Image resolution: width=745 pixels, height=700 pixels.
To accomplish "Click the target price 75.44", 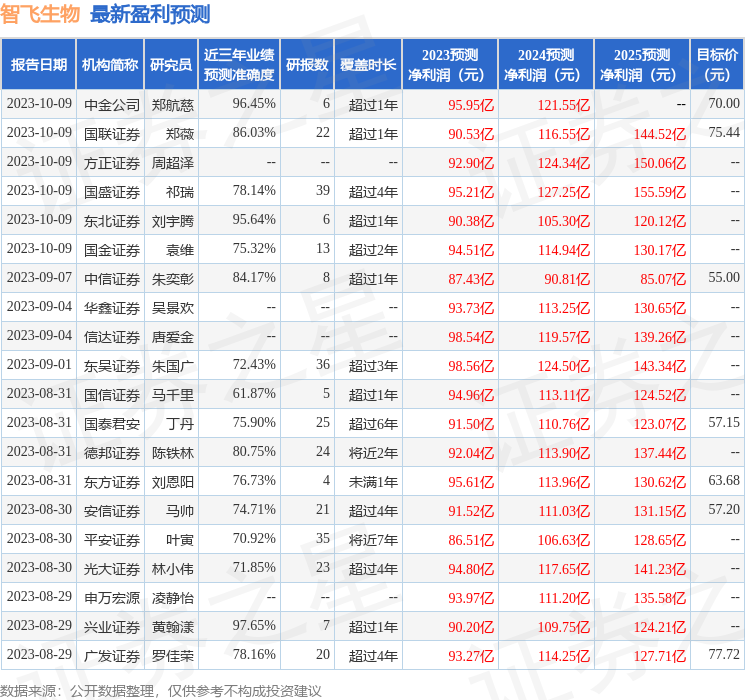I will point(724,132).
